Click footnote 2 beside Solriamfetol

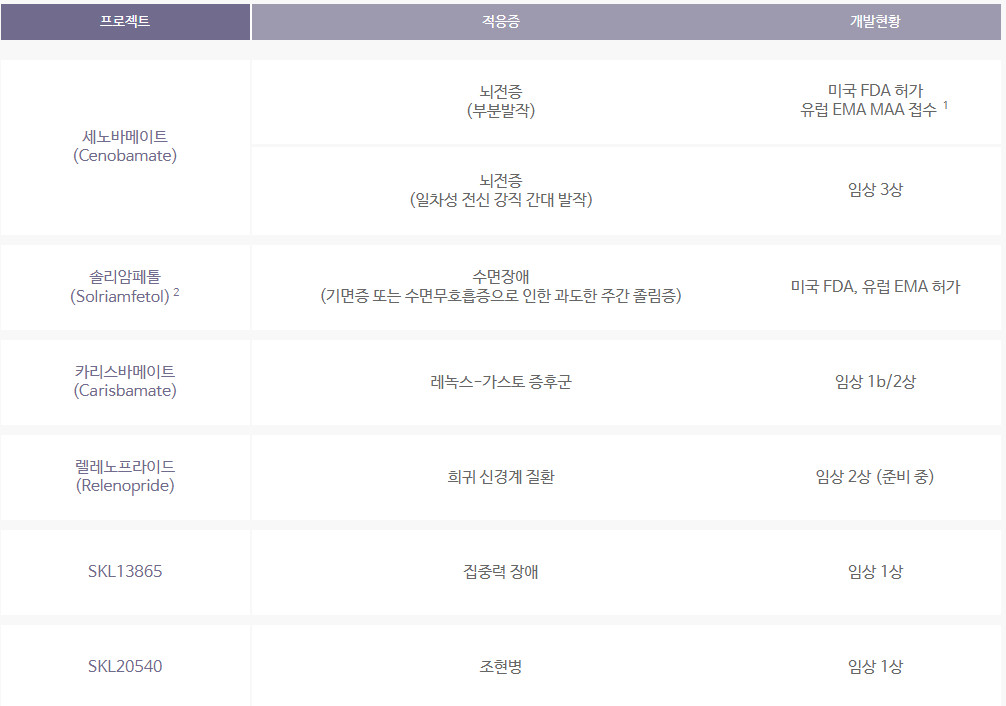(176, 292)
